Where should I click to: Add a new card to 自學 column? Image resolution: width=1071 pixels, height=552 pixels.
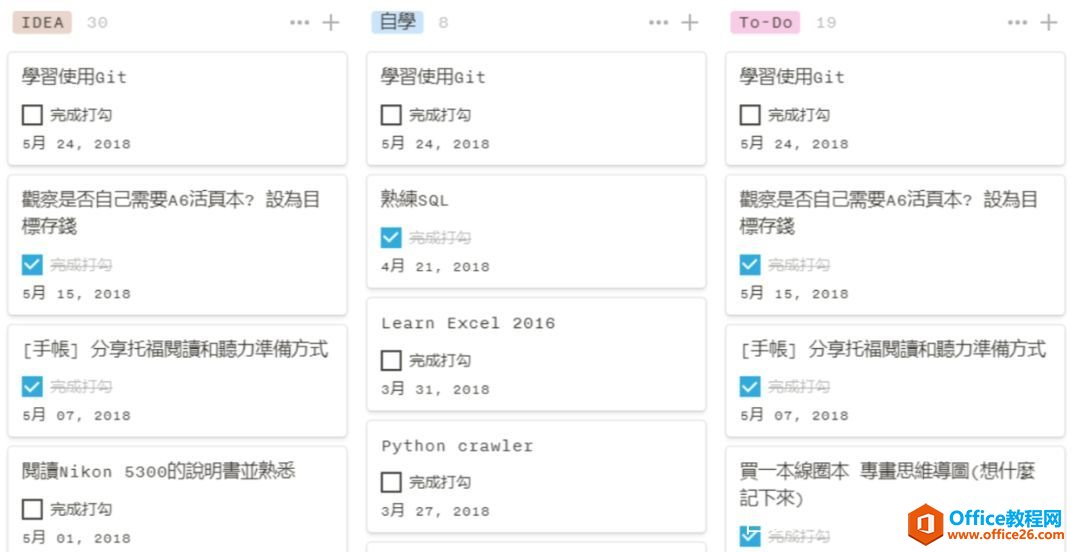pyautogui.click(x=690, y=22)
